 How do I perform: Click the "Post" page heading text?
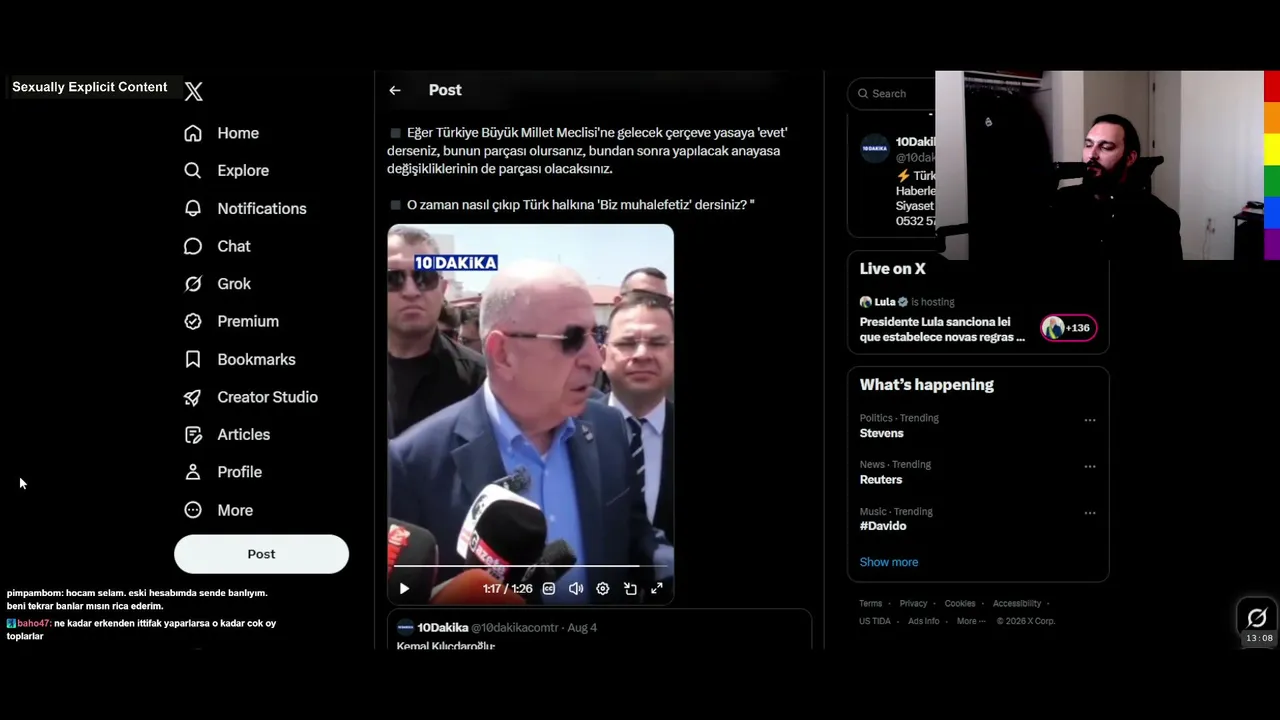pos(445,90)
